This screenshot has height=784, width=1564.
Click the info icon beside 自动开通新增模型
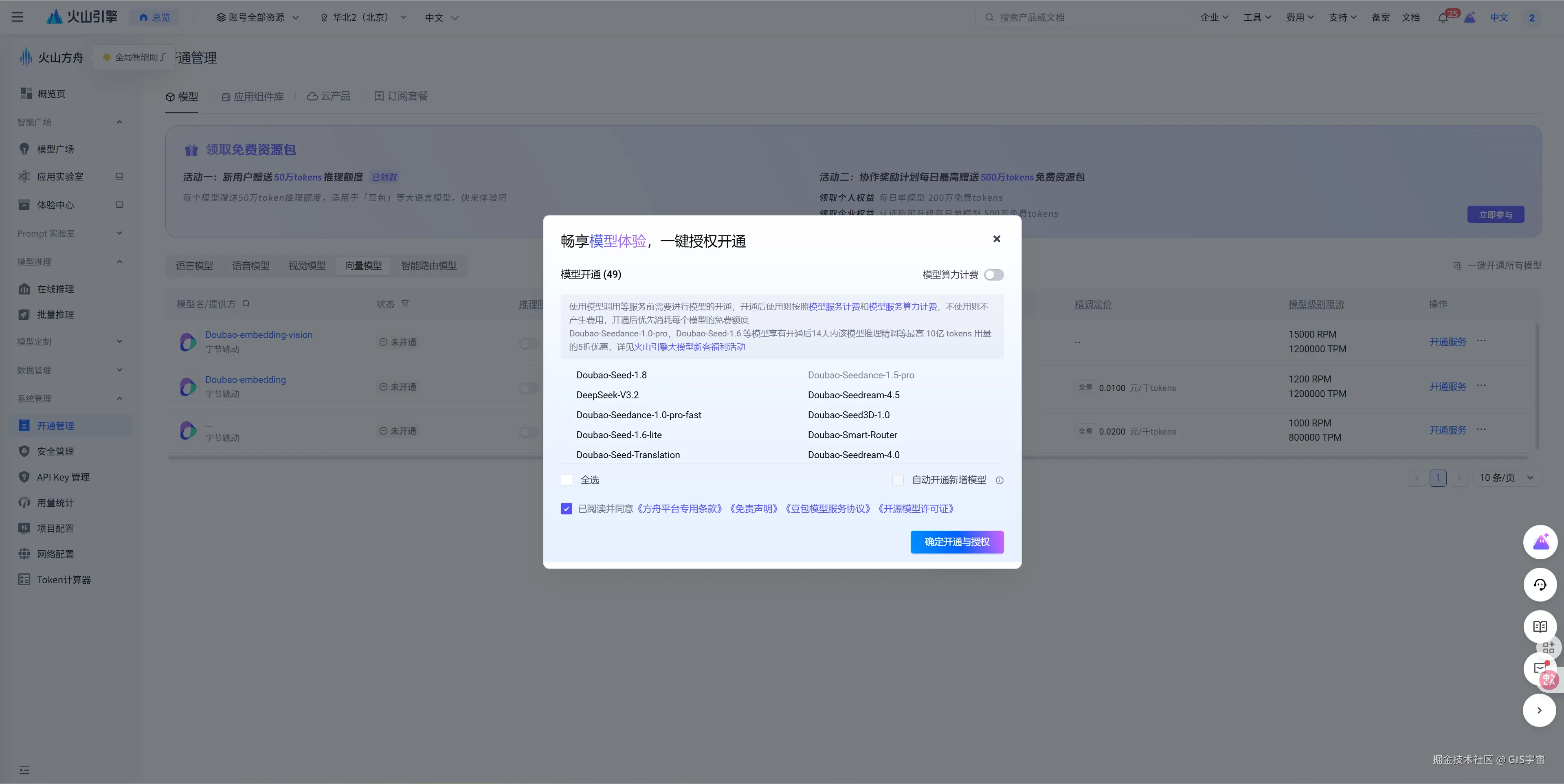[x=999, y=480]
